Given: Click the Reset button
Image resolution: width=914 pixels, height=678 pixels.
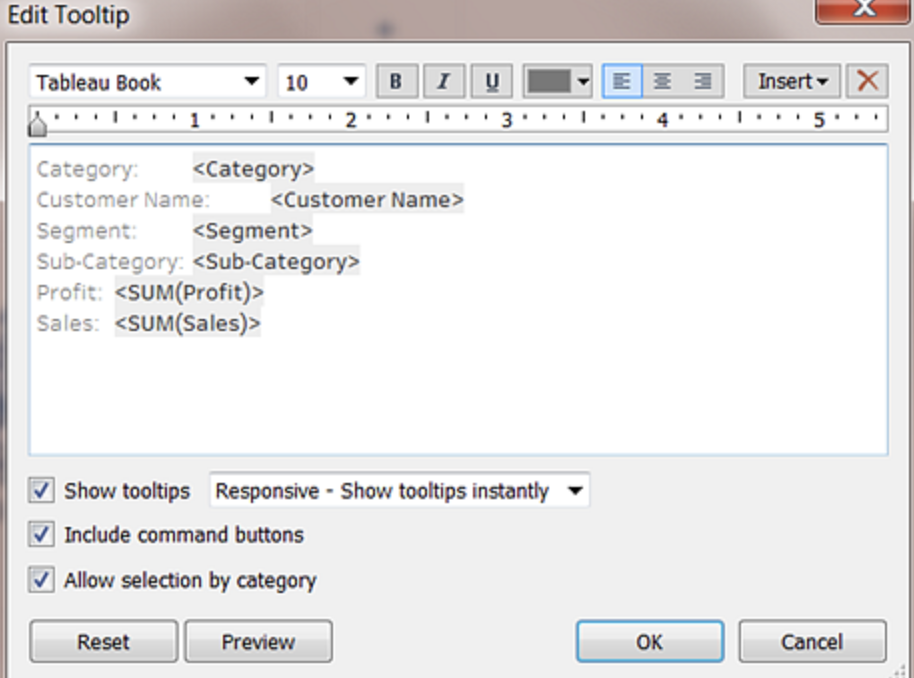Looking at the screenshot, I should [x=104, y=641].
